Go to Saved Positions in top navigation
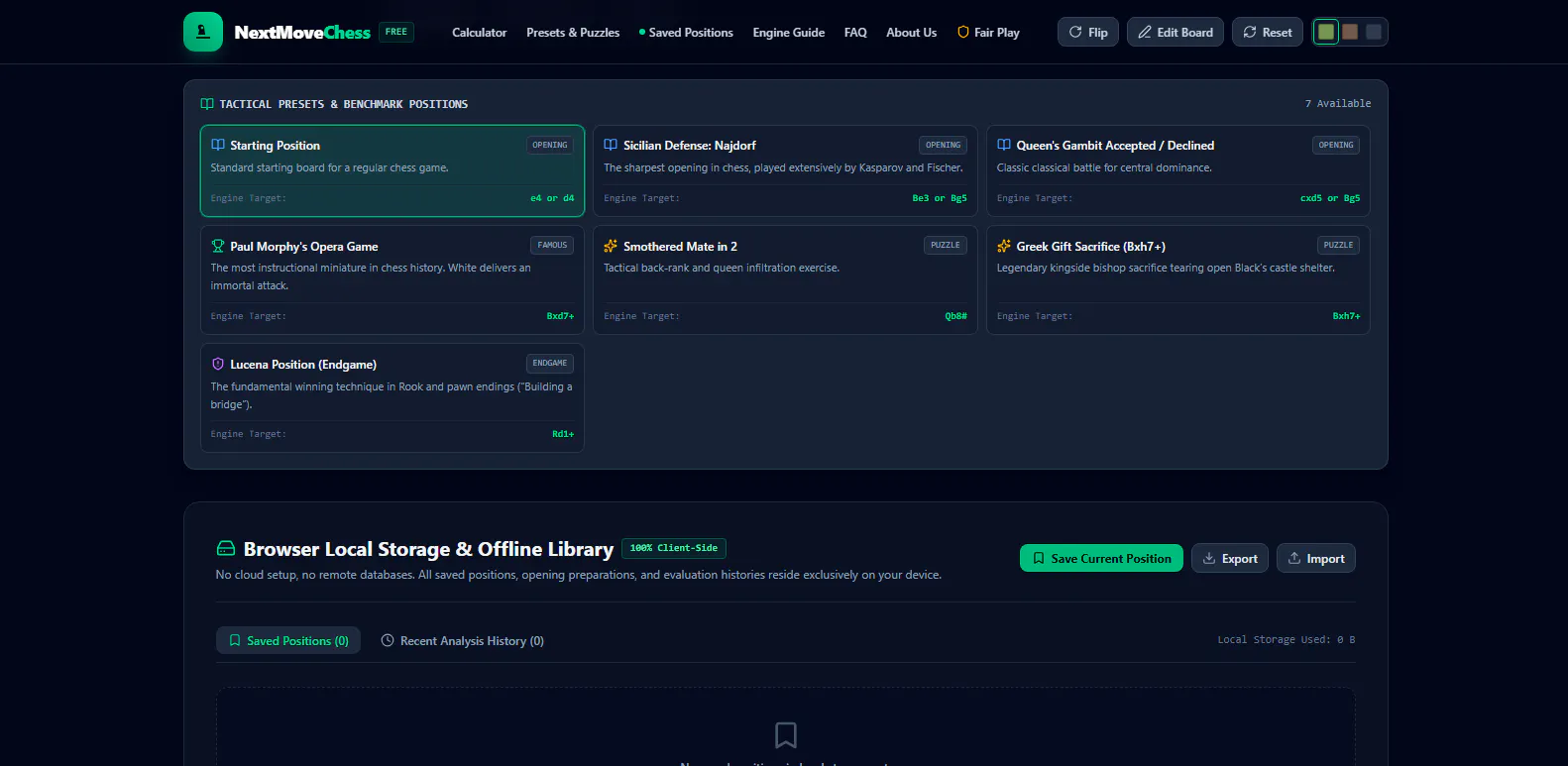Image resolution: width=1568 pixels, height=766 pixels. pyautogui.click(x=686, y=33)
